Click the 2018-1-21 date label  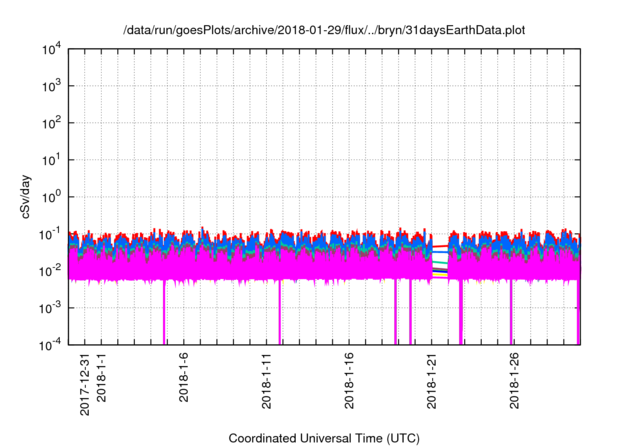click(x=431, y=381)
